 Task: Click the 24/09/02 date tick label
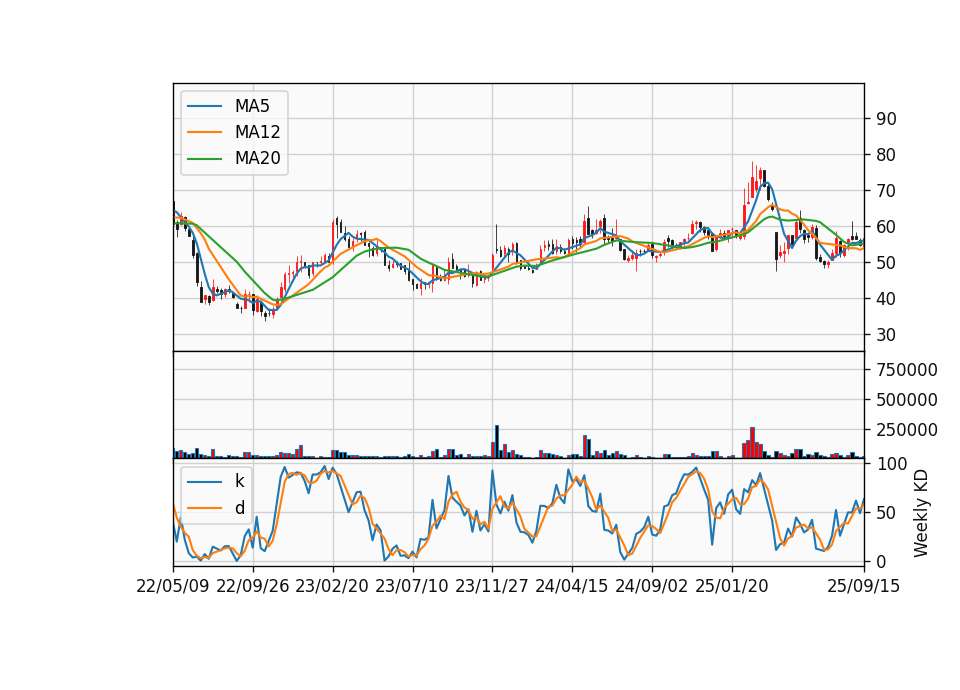tap(651, 587)
